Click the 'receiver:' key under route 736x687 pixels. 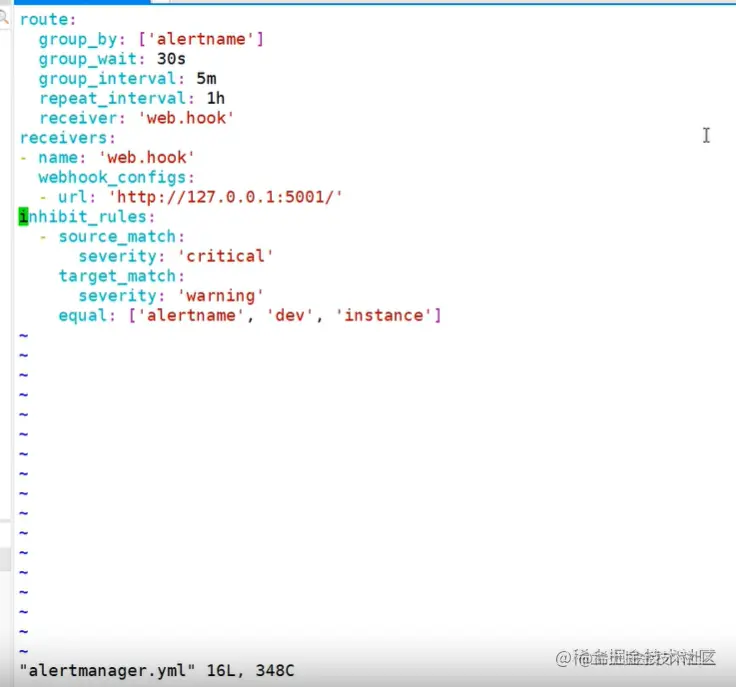(82, 118)
